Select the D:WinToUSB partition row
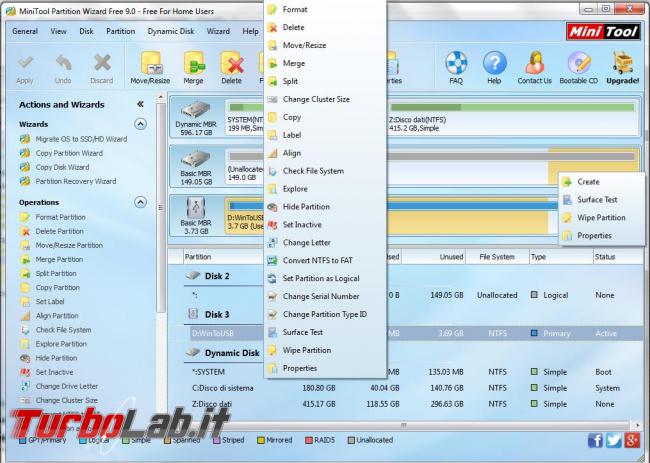 (x=416, y=333)
